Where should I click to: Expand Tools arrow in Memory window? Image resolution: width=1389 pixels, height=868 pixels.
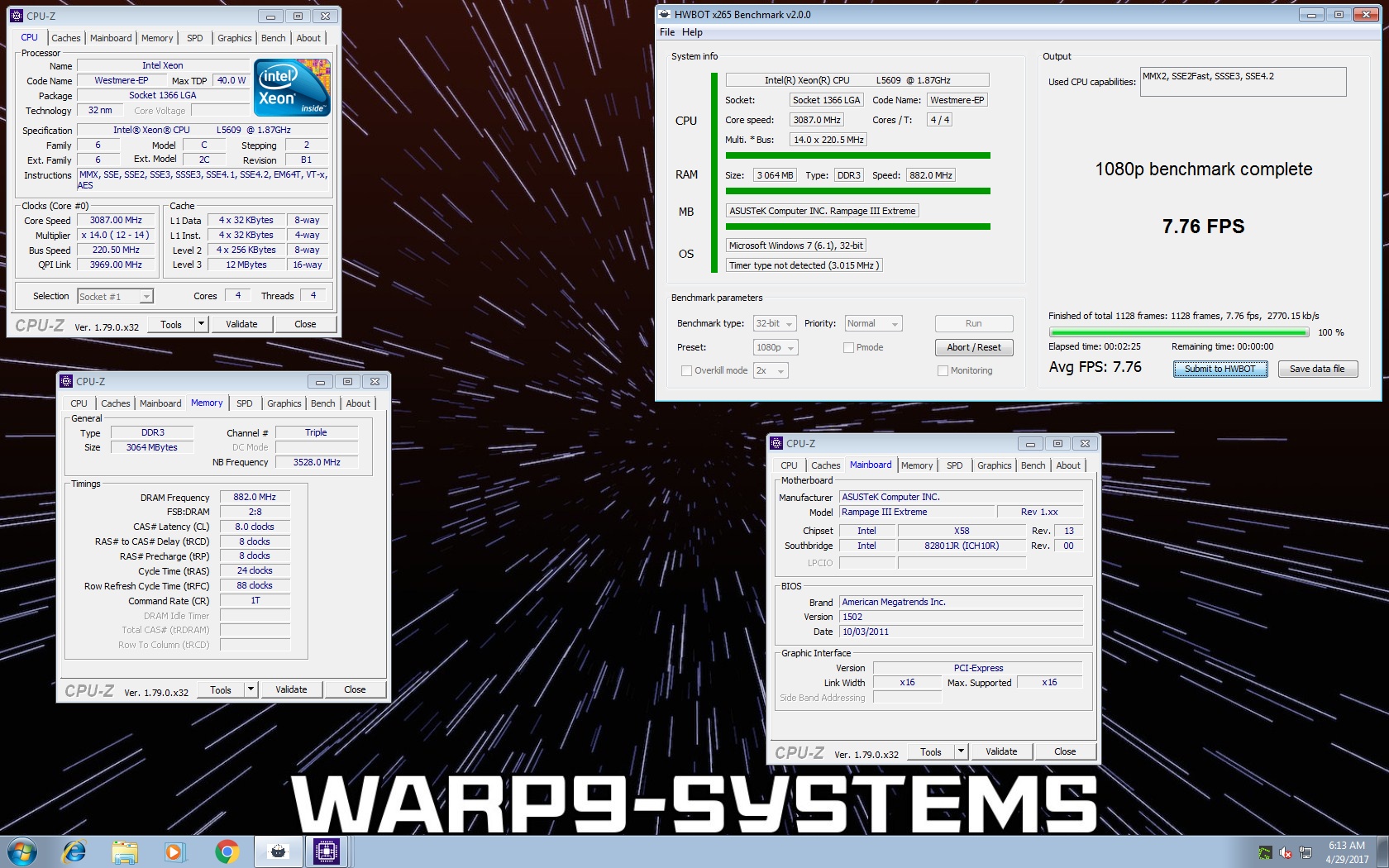[x=251, y=689]
